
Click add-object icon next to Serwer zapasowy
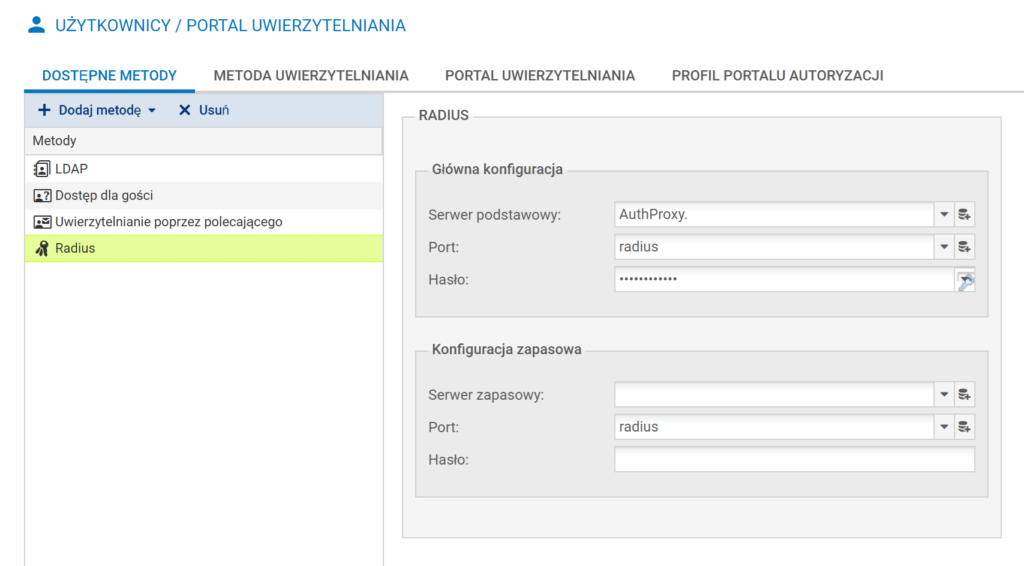click(964, 395)
